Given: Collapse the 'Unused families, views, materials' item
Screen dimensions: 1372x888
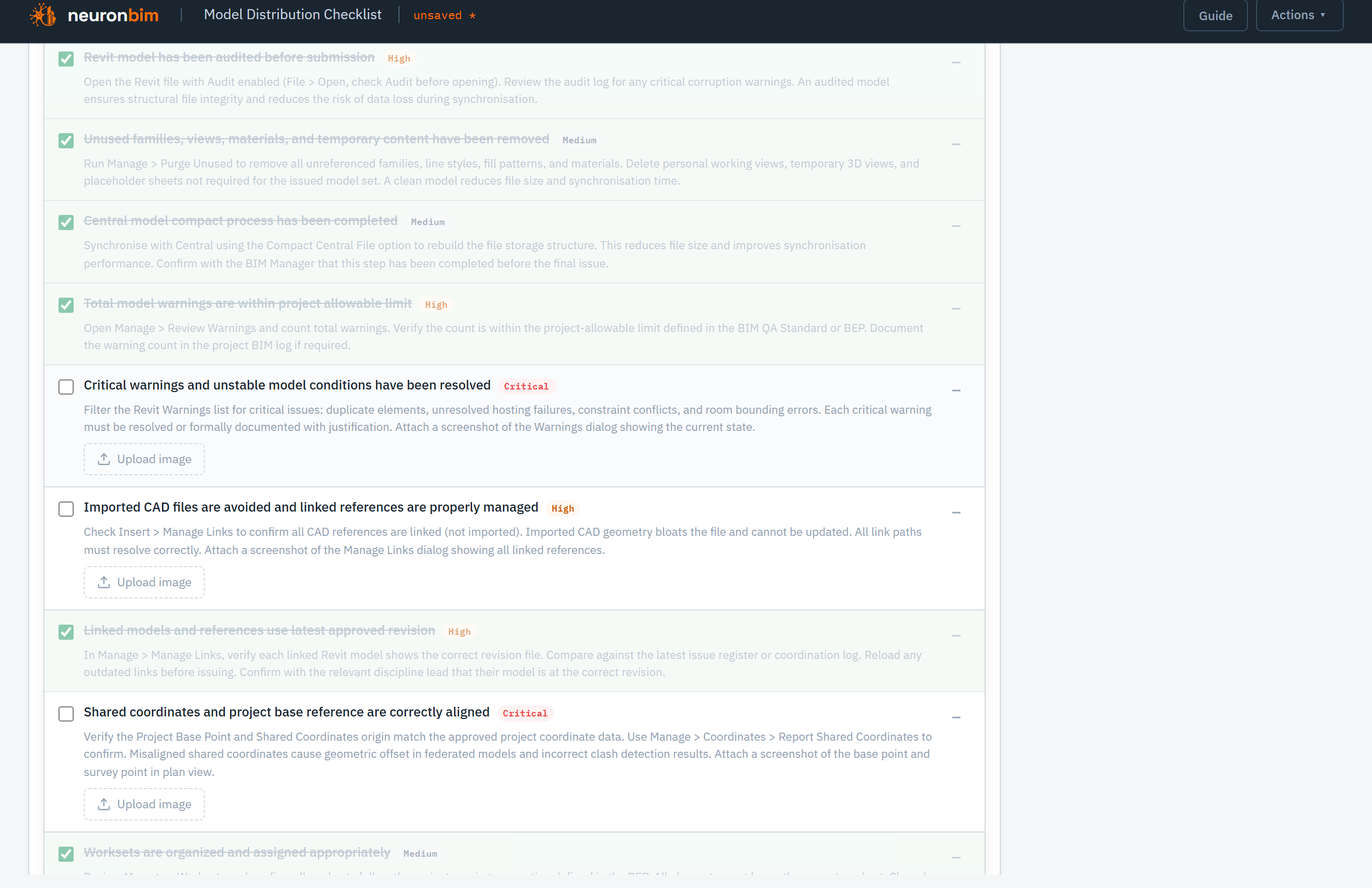Looking at the screenshot, I should tap(956, 144).
